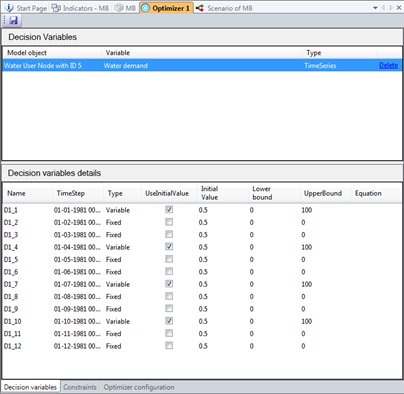Click the Water demand variable cell
The width and height of the screenshot is (404, 394).
126,66
